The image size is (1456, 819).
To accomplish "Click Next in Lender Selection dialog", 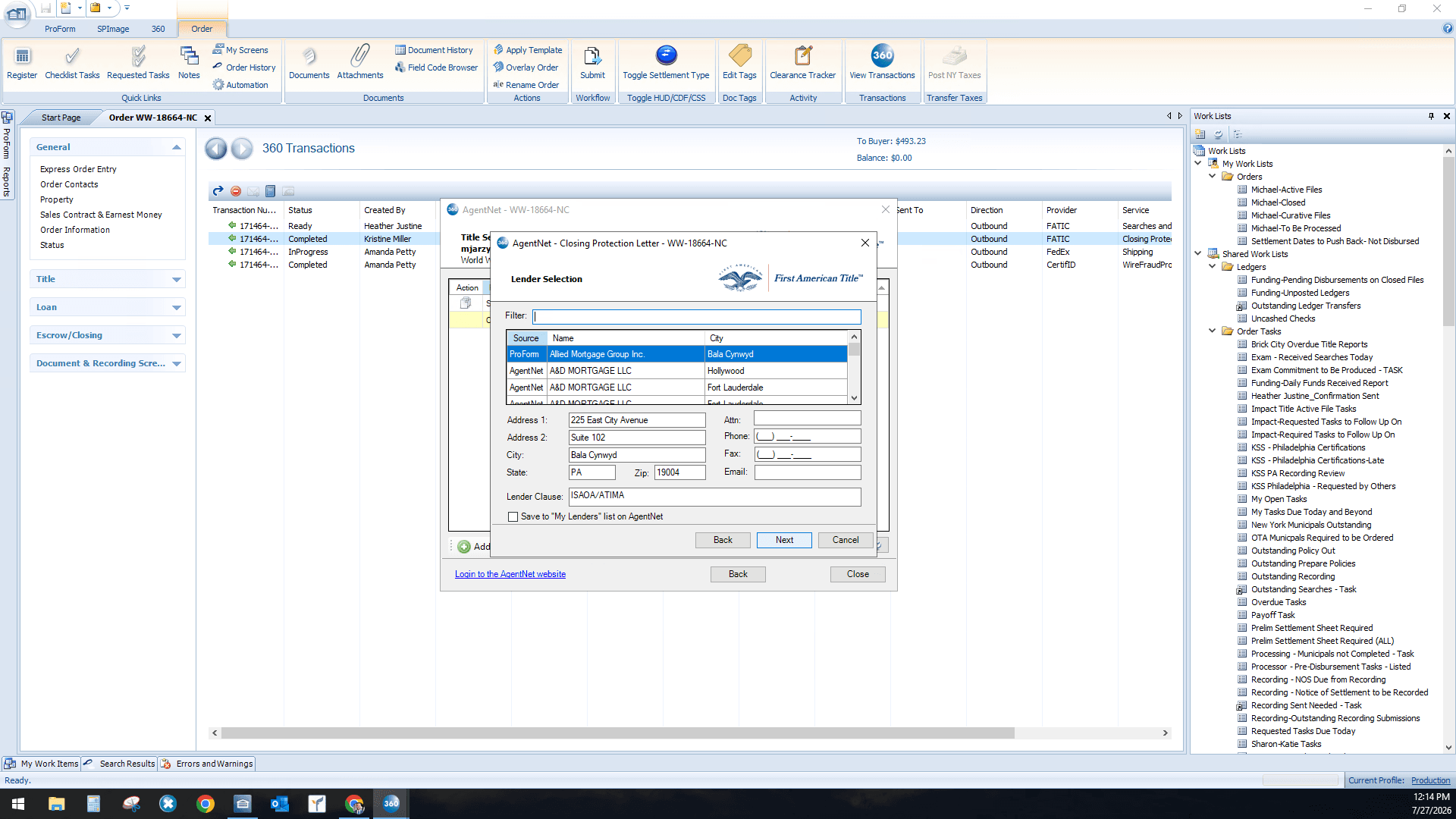I will coord(784,540).
